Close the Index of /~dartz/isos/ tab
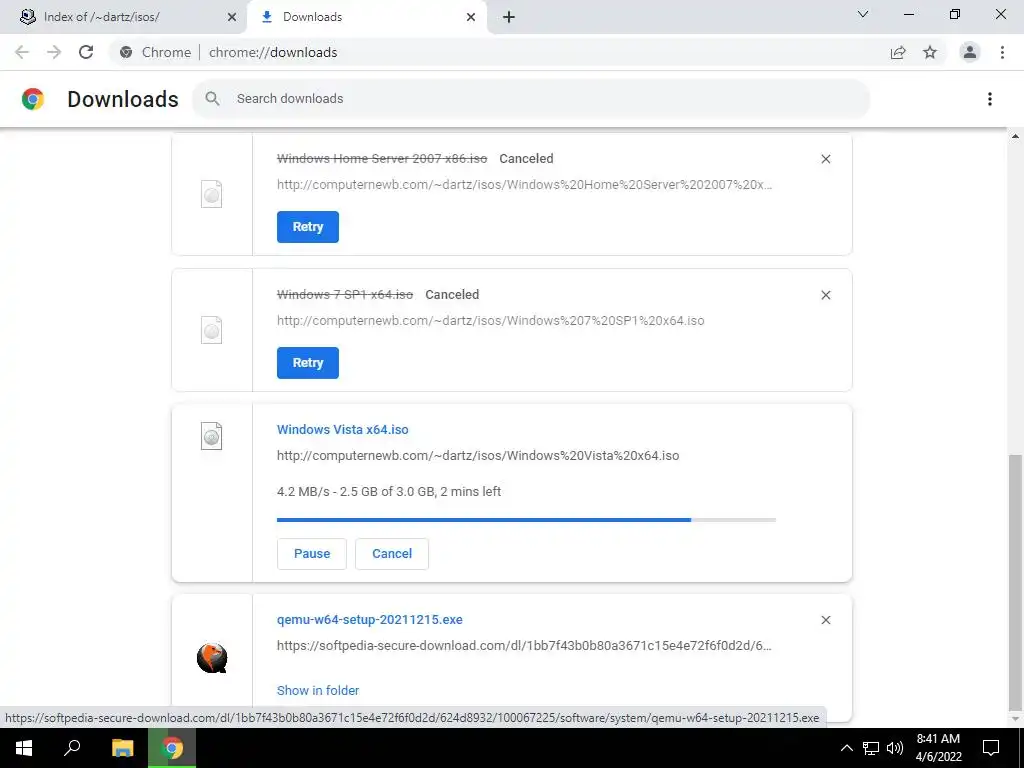Screen dimensions: 1024x768 (232, 17)
